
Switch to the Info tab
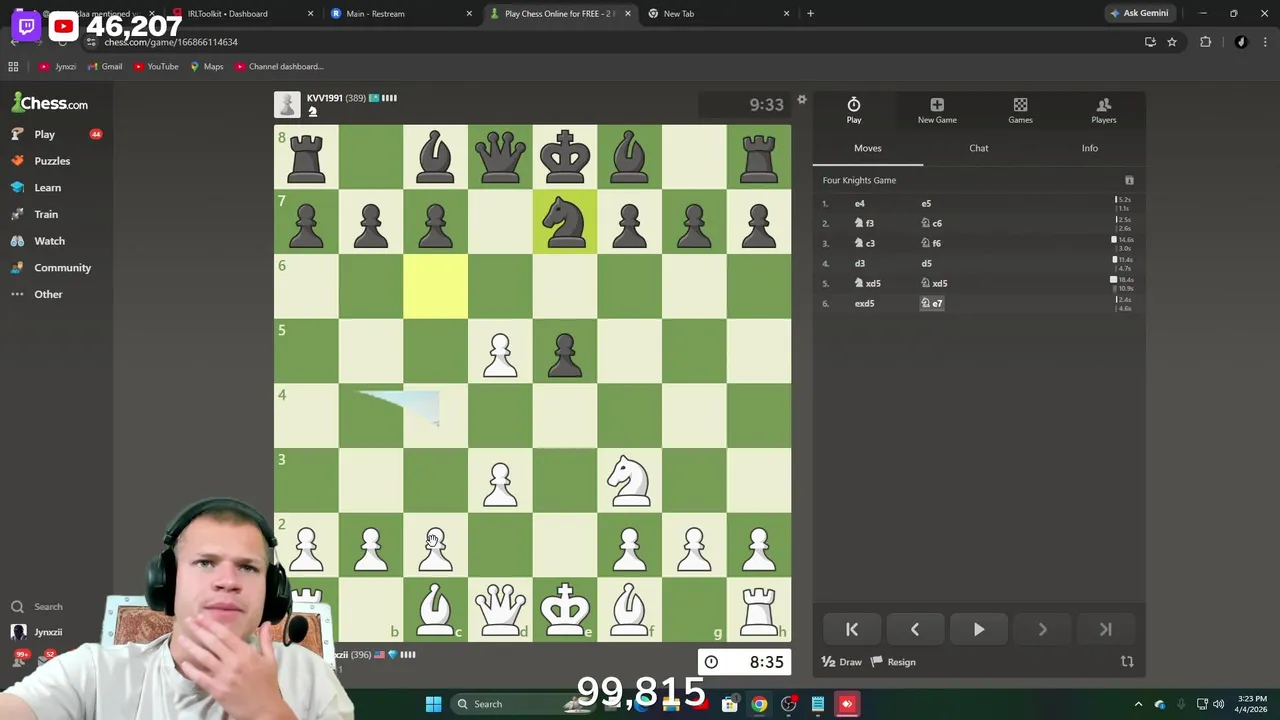(1090, 148)
